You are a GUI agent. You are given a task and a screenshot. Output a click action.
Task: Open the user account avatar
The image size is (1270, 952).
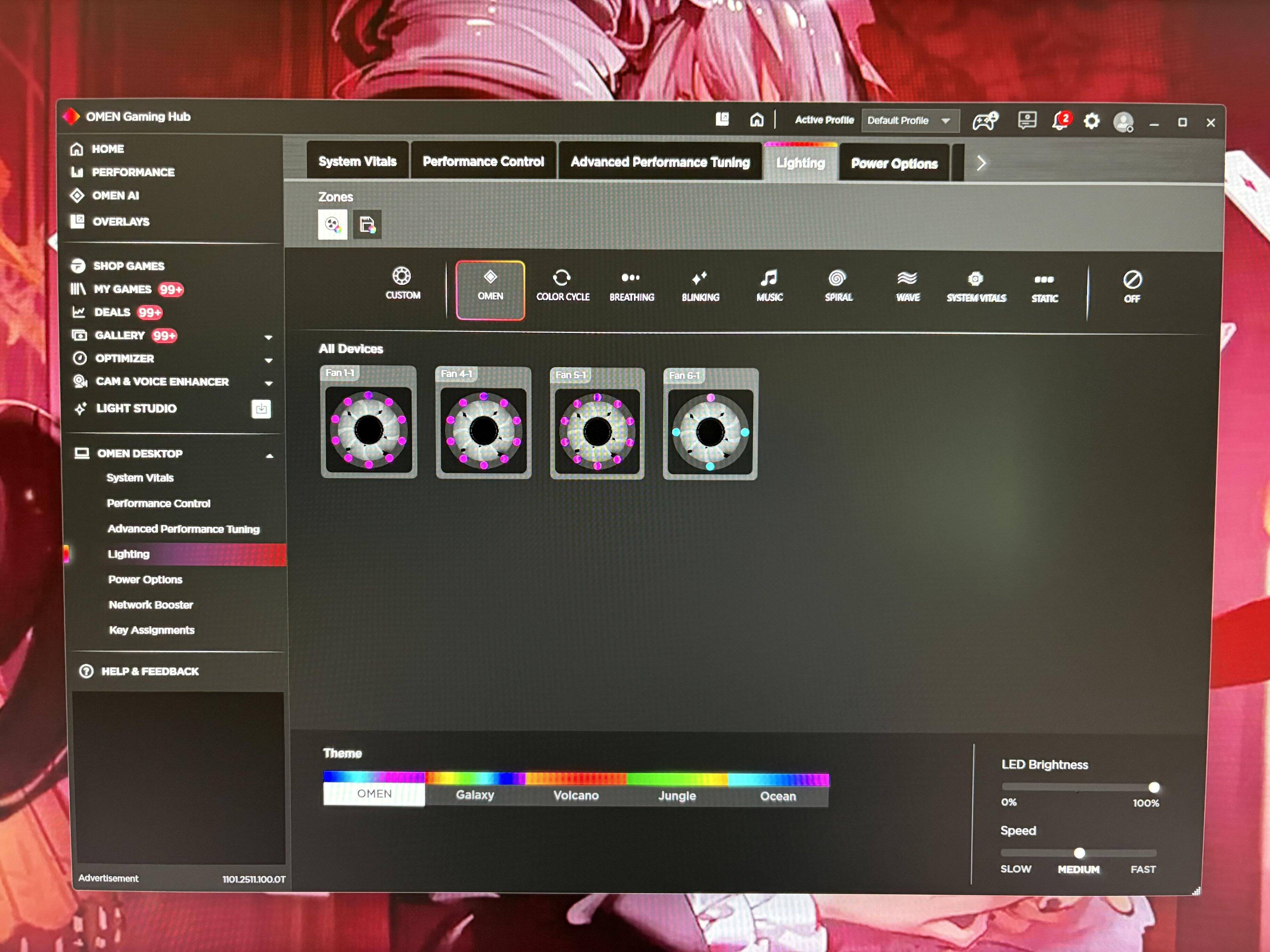point(1123,122)
